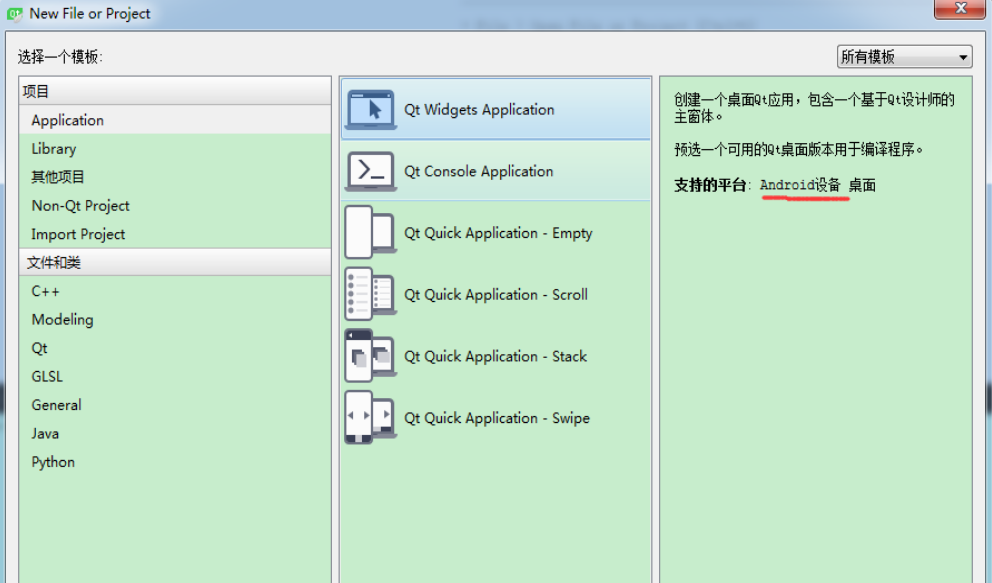Click the Qt Quick Application - Scroll icon
The image size is (992, 583).
pos(371,295)
